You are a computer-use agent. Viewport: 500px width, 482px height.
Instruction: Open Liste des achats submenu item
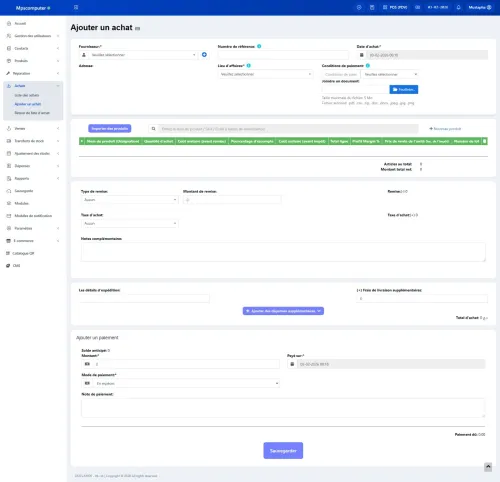[x=27, y=95]
